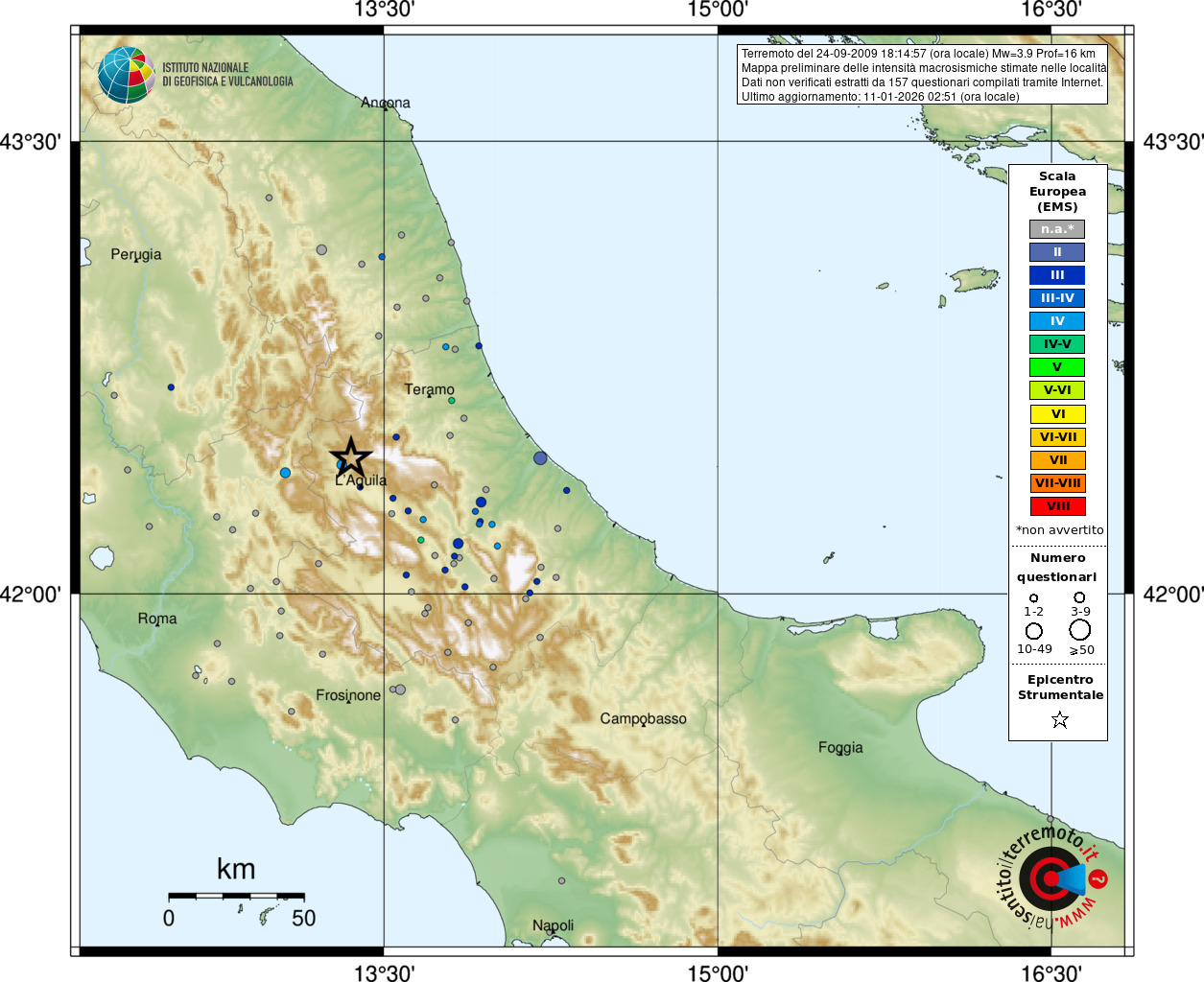
Task: Click the Napoli city label
Action: click(x=554, y=925)
